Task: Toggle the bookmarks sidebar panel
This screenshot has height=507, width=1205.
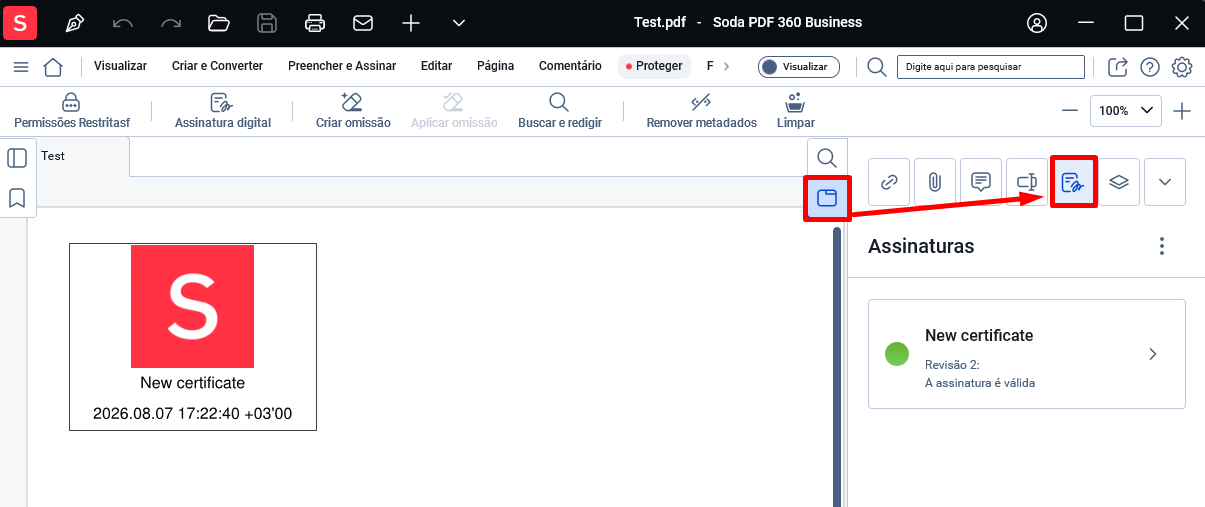Action: (x=17, y=198)
